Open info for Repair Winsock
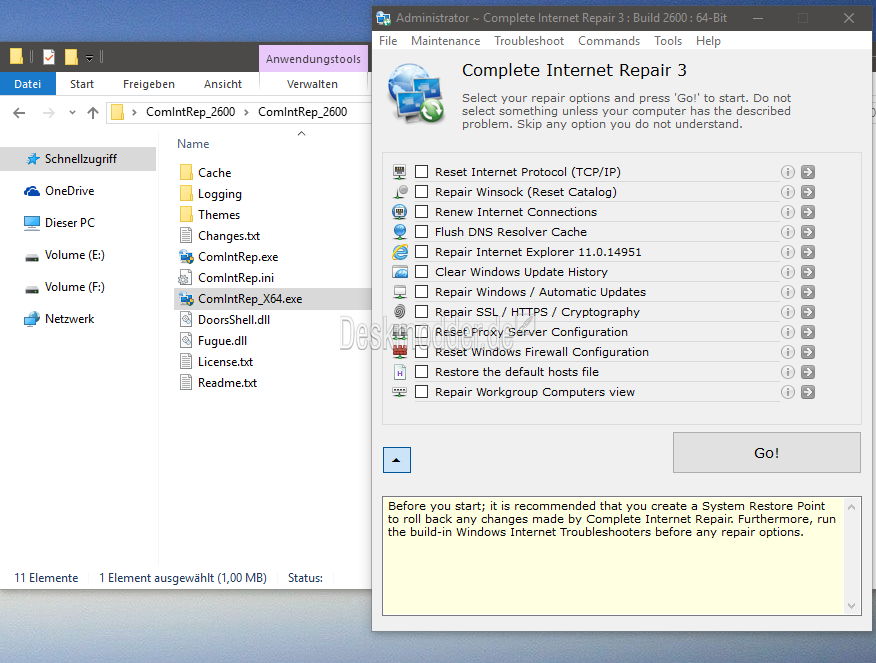 [787, 192]
